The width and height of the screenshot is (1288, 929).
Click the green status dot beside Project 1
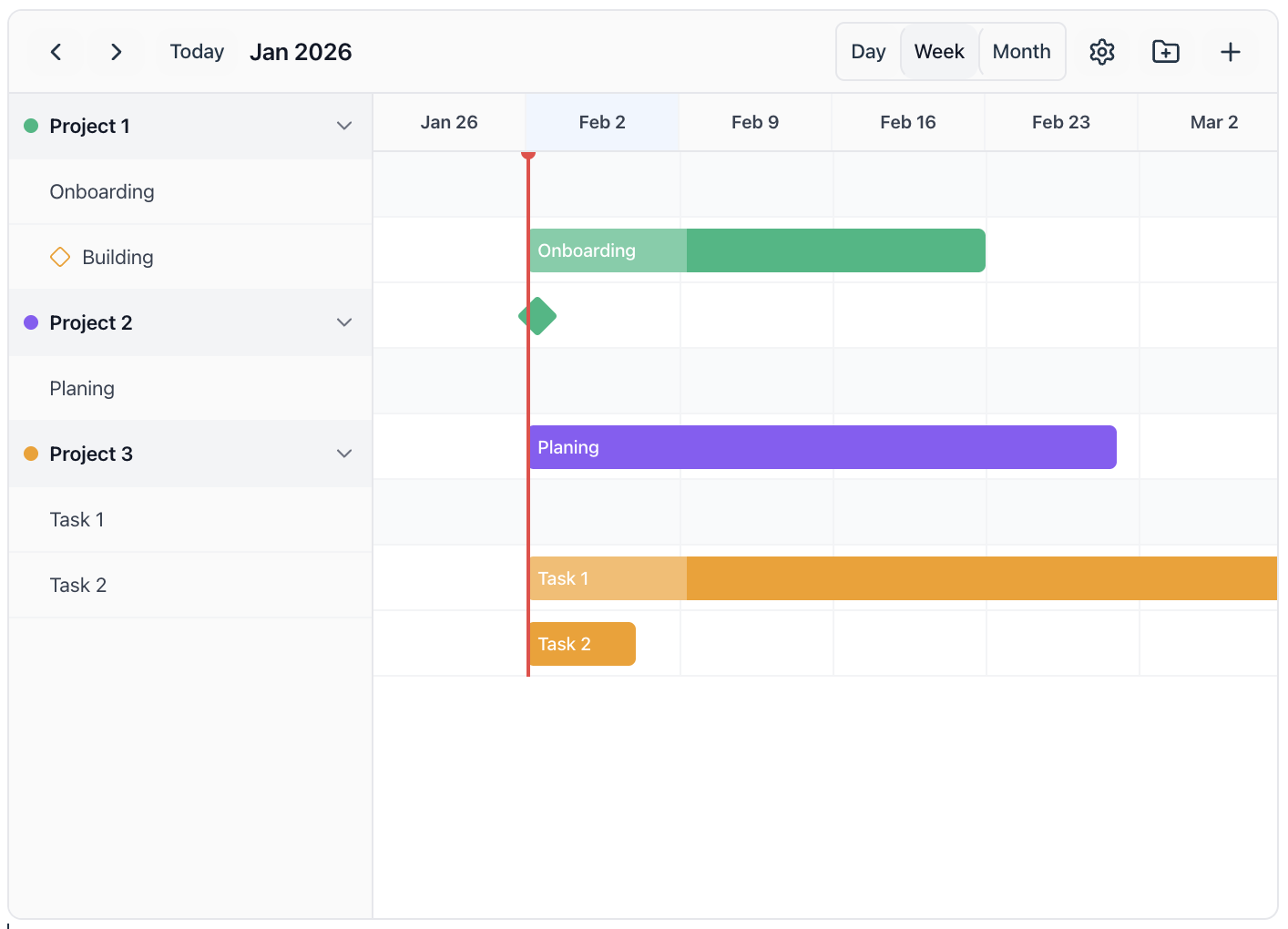click(x=28, y=125)
